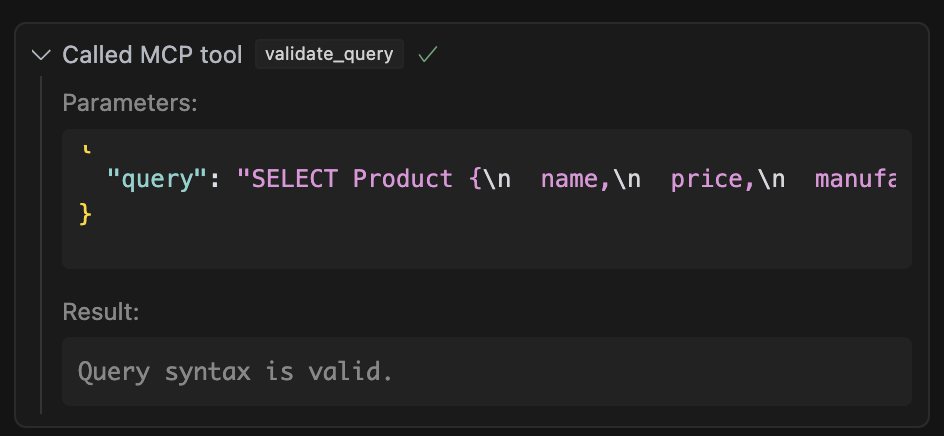
Task: Select the Result label
Action: 101,311
